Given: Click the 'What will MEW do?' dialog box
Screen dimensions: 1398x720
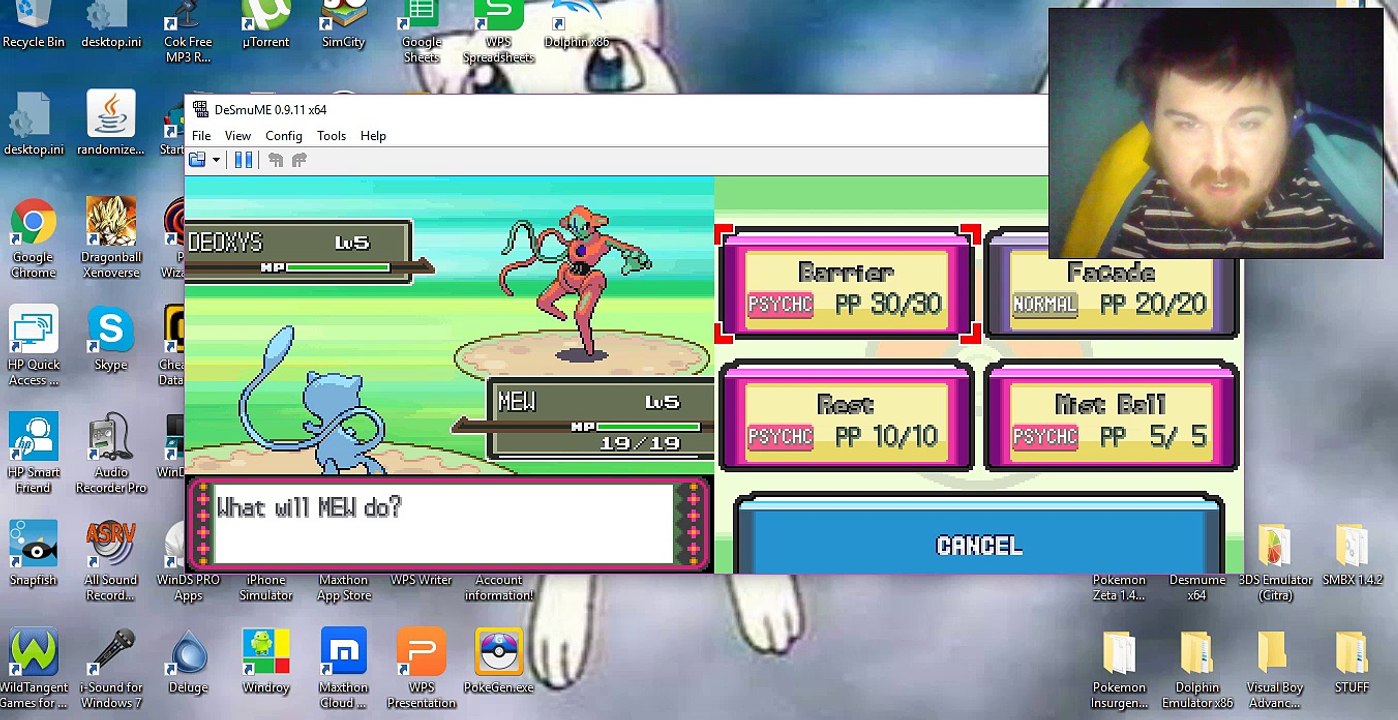Looking at the screenshot, I should tap(449, 523).
